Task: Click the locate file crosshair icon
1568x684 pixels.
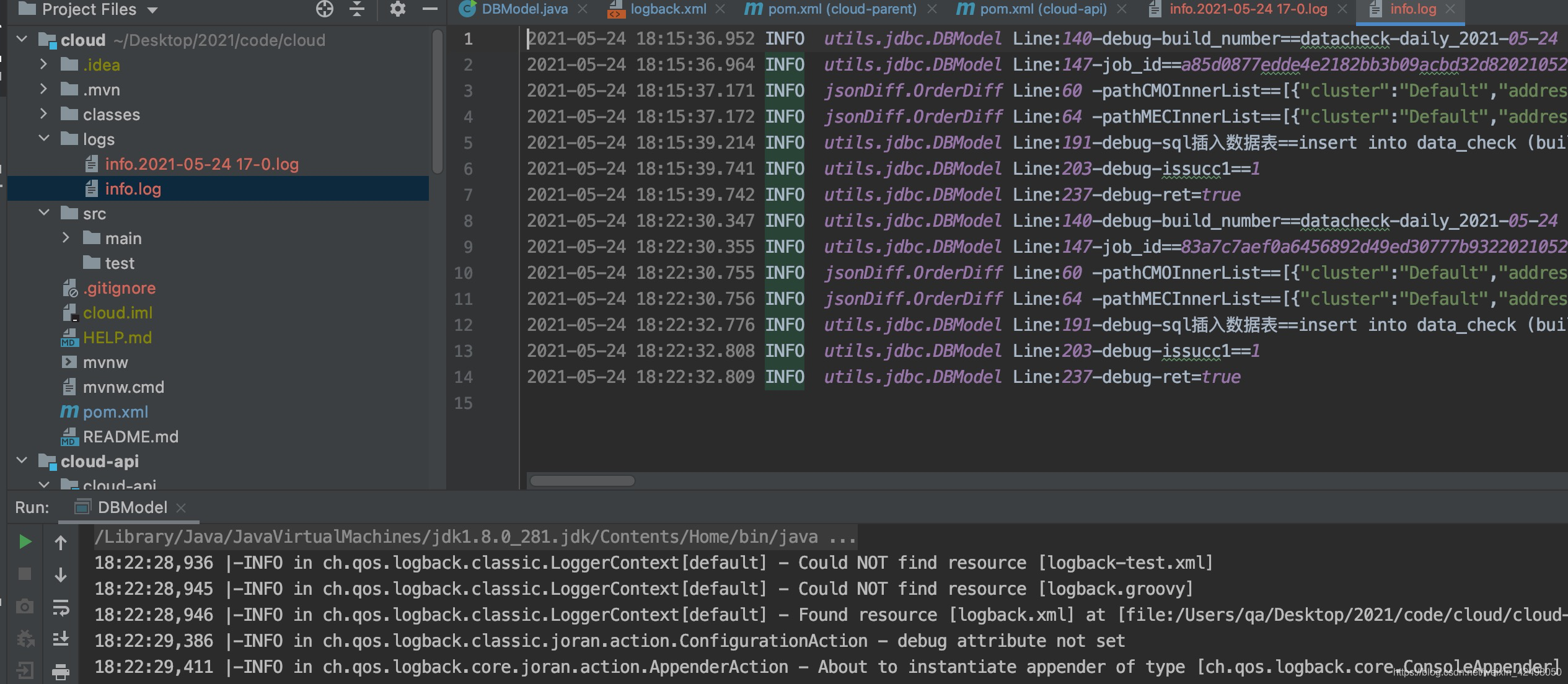Action: [x=324, y=9]
